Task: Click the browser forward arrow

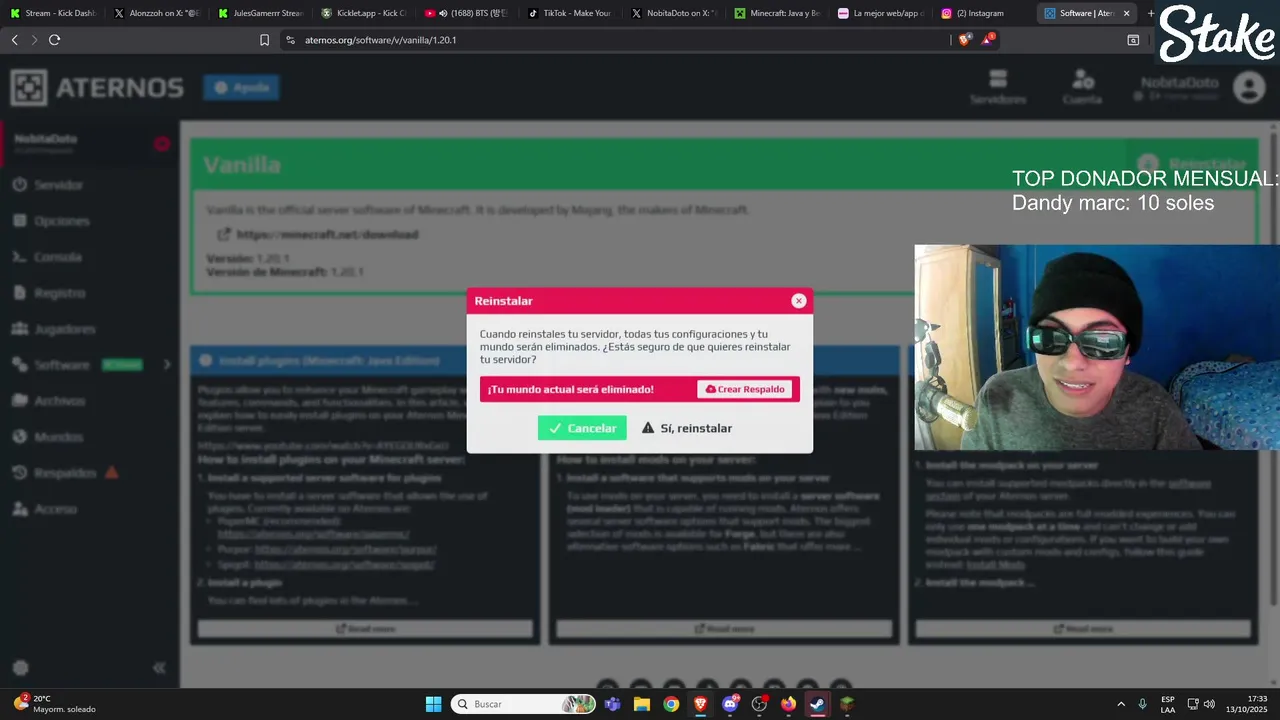Action: [34, 40]
